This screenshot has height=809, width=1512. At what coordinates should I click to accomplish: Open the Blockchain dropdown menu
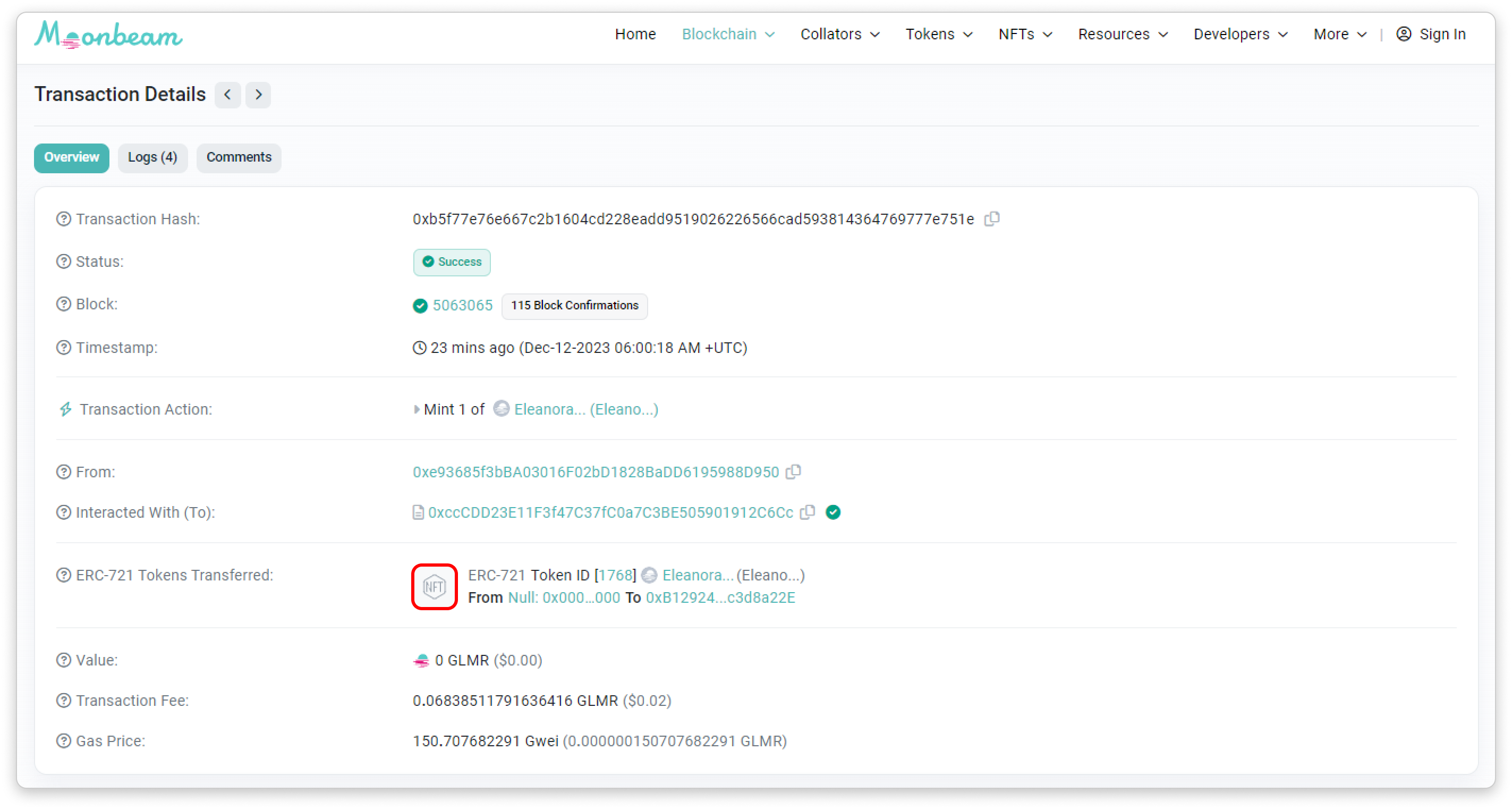[728, 34]
